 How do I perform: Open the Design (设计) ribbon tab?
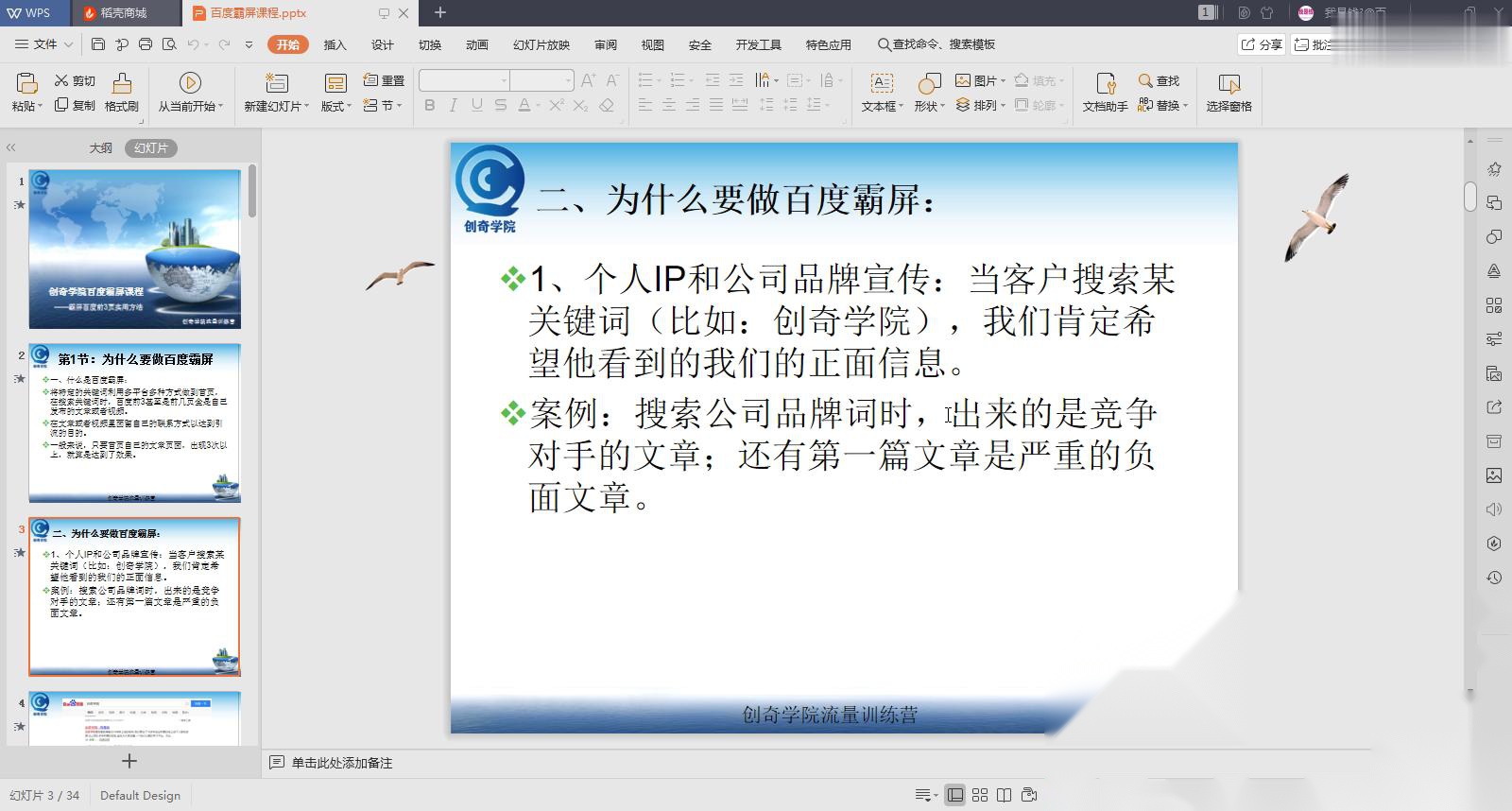(x=382, y=44)
